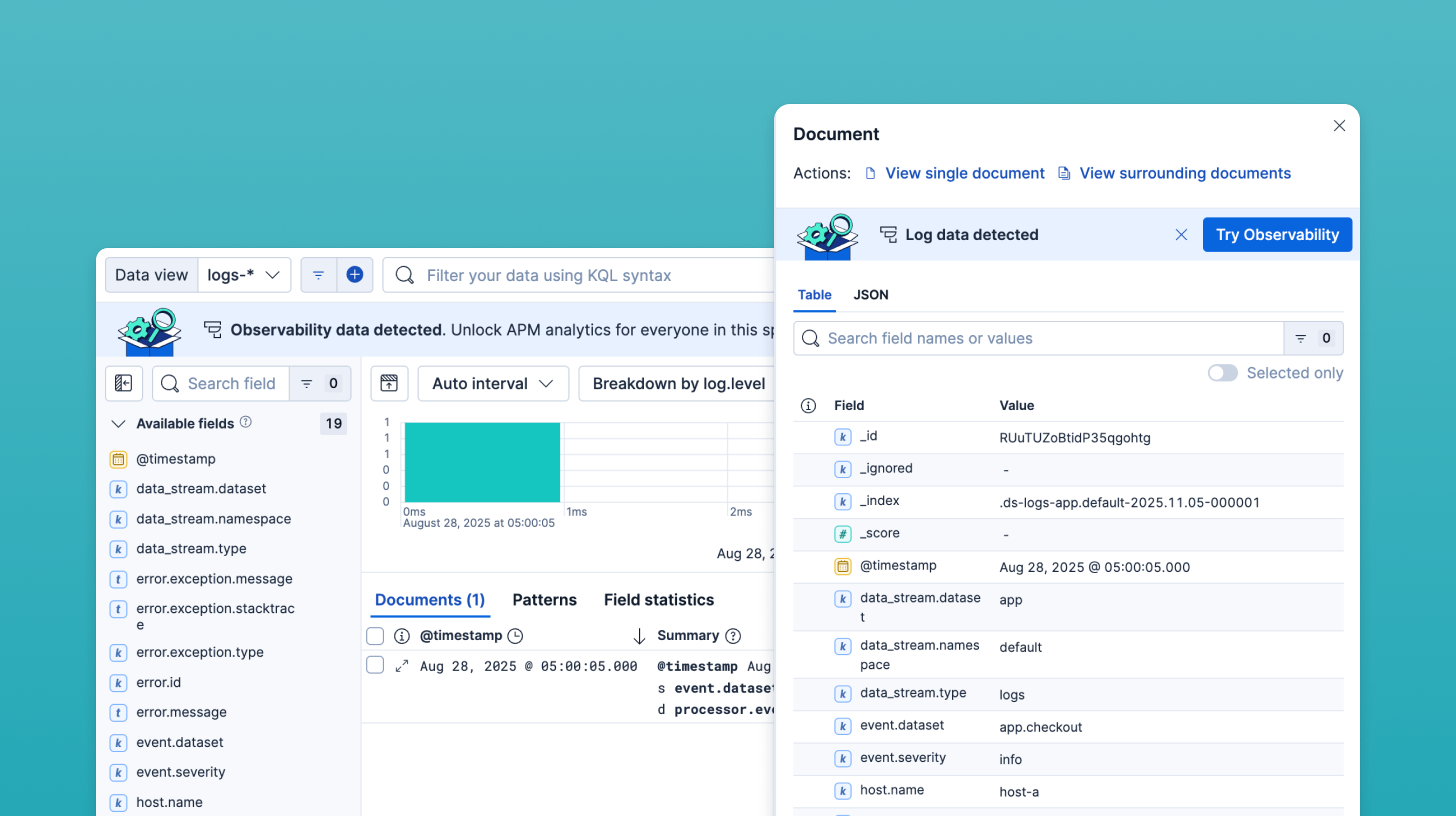Click the Try Observability button

point(1277,234)
